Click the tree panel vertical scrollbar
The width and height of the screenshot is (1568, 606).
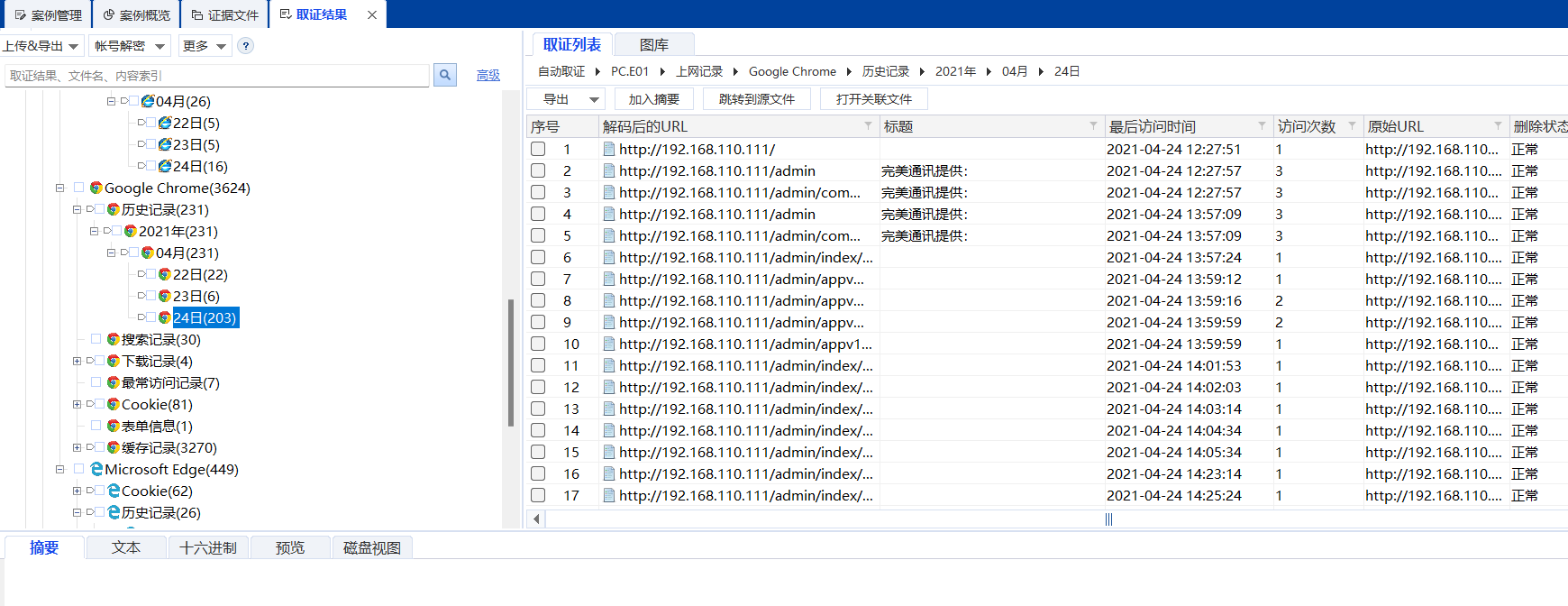point(511,363)
